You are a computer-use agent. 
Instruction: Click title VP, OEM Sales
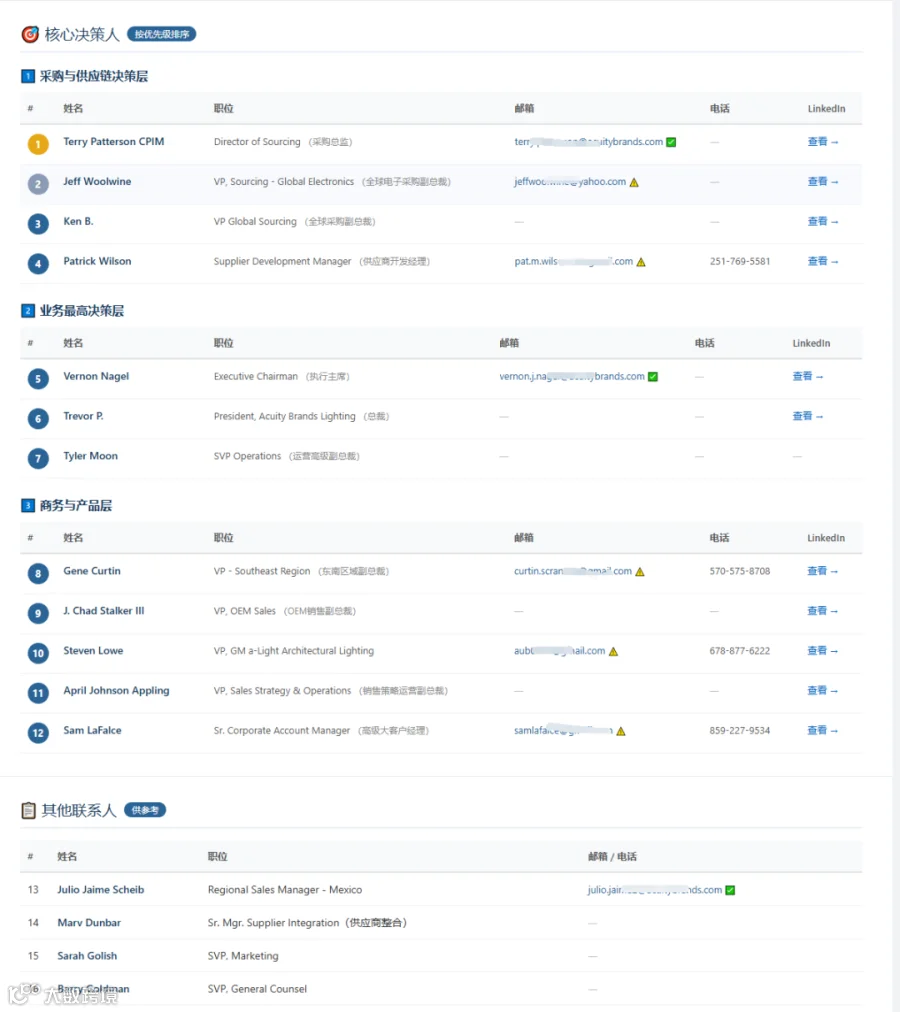(245, 611)
